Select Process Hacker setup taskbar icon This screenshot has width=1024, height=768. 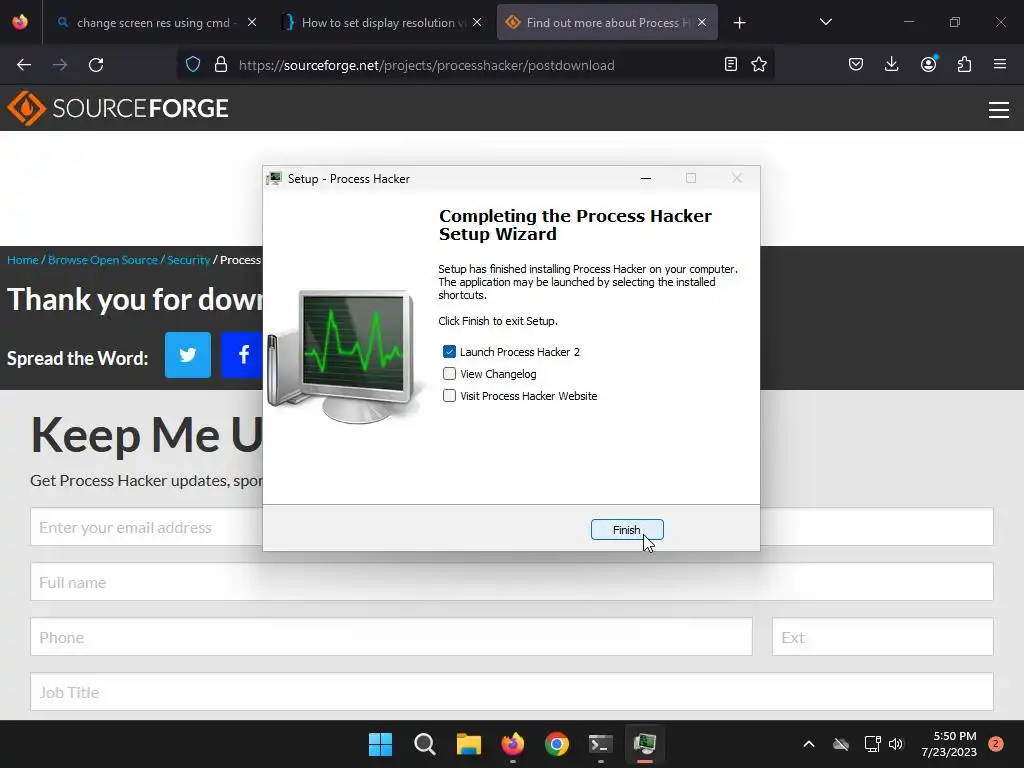[x=645, y=744]
